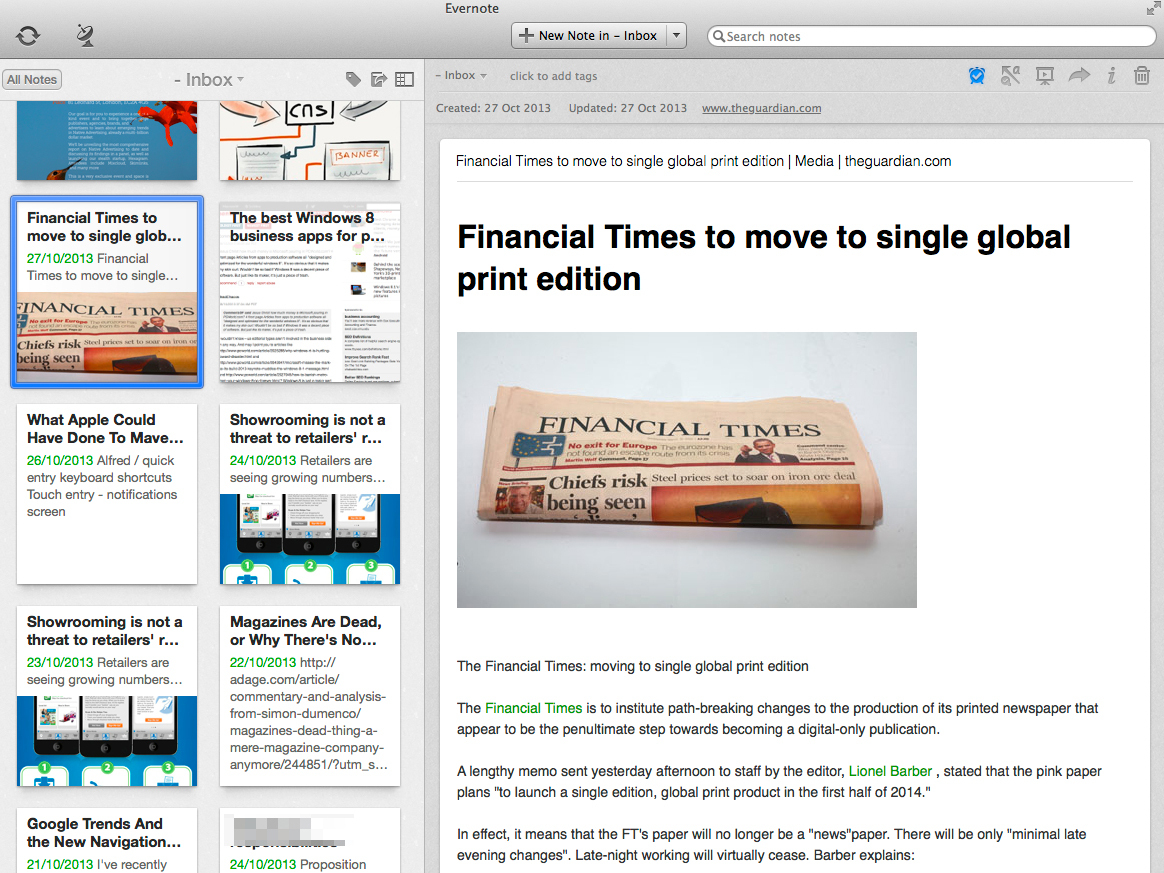Select the note card with the BANNER sketch
Viewport: 1164px width, 873px height.
tap(310, 140)
